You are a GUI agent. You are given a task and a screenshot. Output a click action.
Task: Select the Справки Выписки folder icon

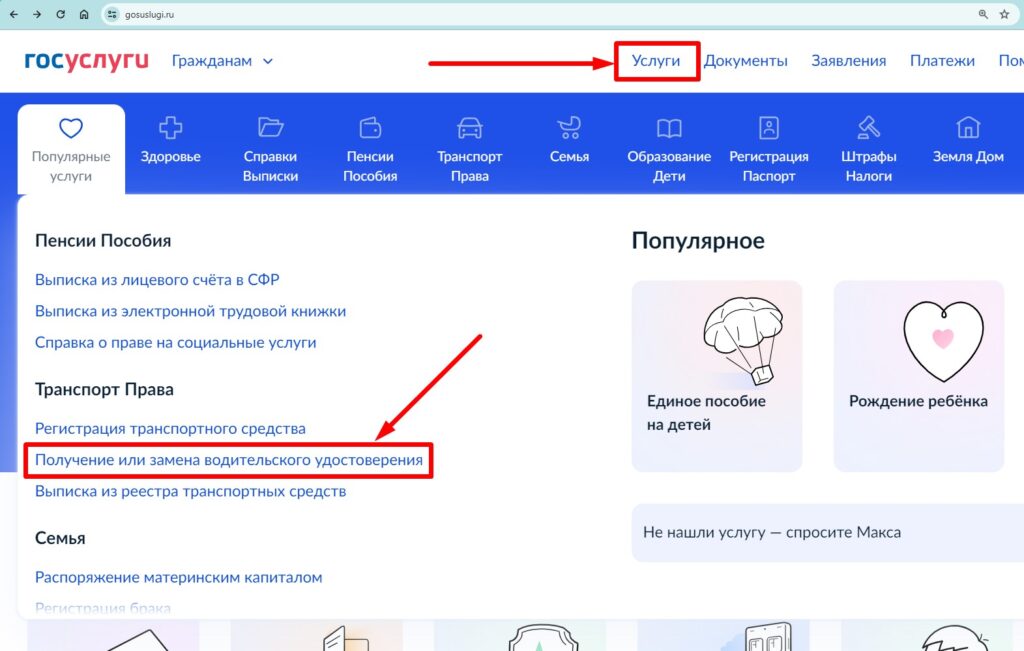coord(270,128)
